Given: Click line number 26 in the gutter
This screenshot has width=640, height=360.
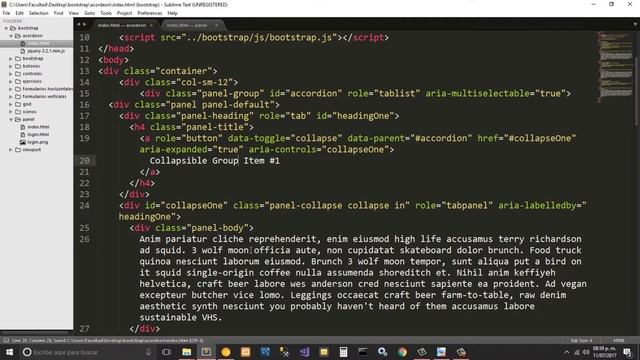Looking at the screenshot, I should 84,239.
